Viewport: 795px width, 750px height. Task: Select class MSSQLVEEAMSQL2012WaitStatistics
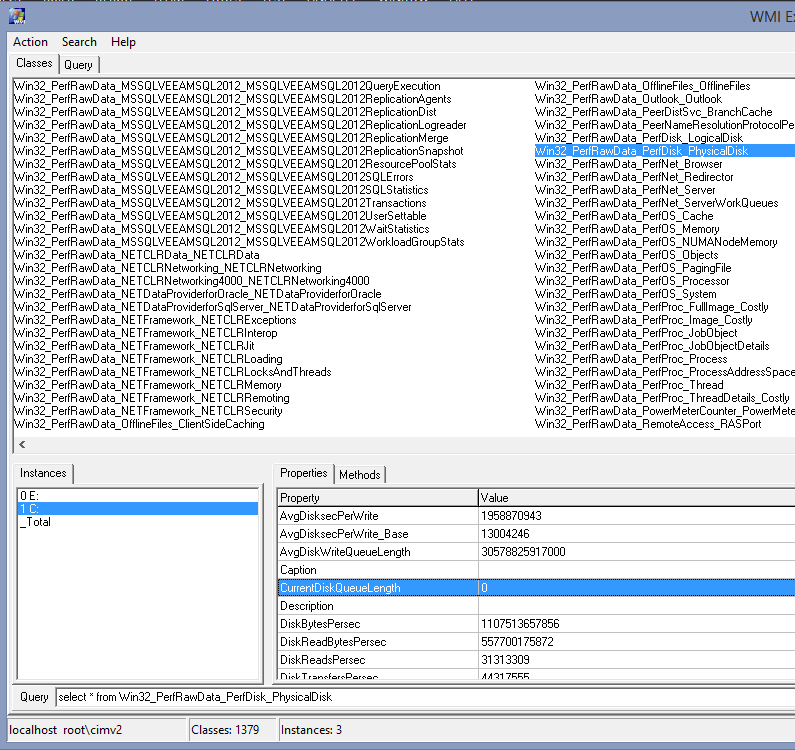click(x=222, y=229)
